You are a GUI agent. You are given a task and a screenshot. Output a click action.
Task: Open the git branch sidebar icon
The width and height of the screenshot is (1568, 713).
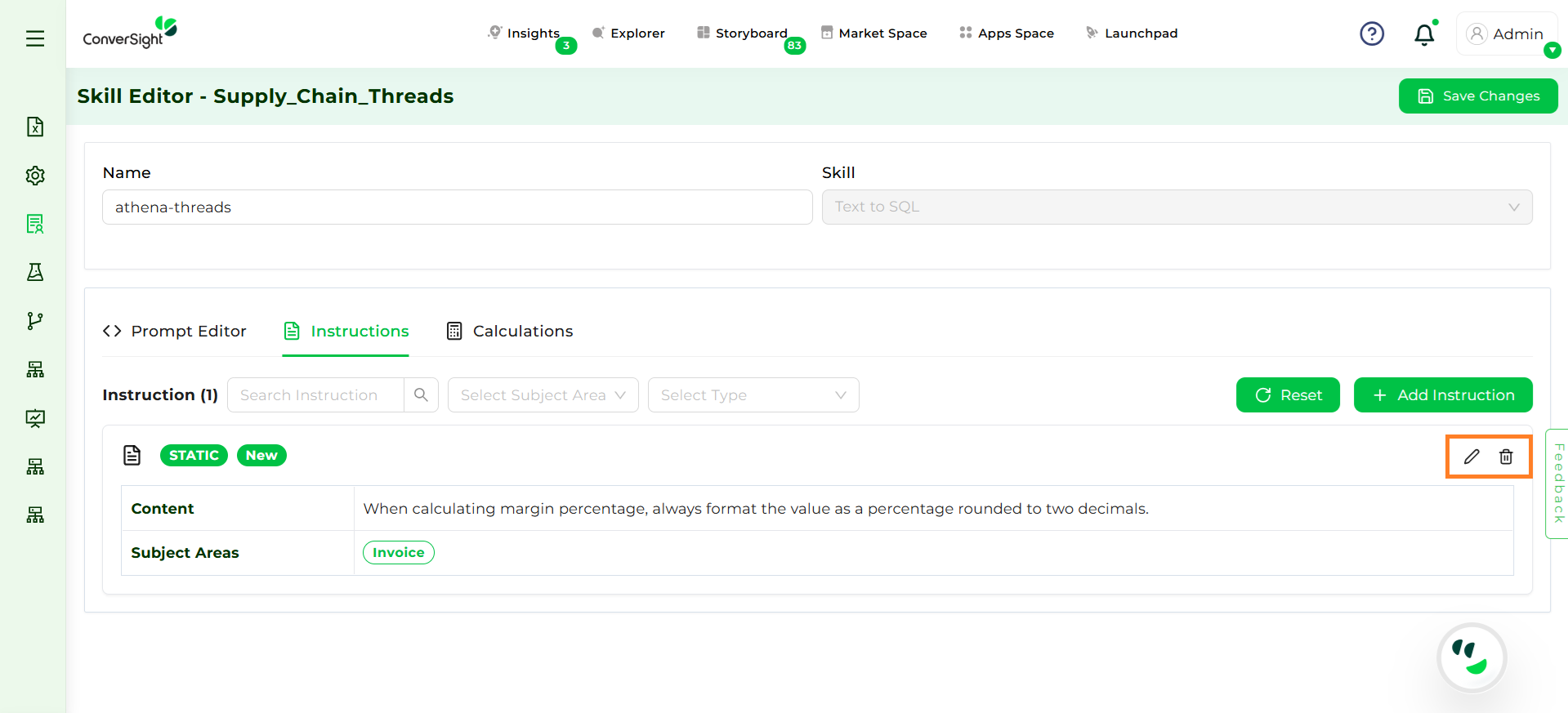coord(35,321)
